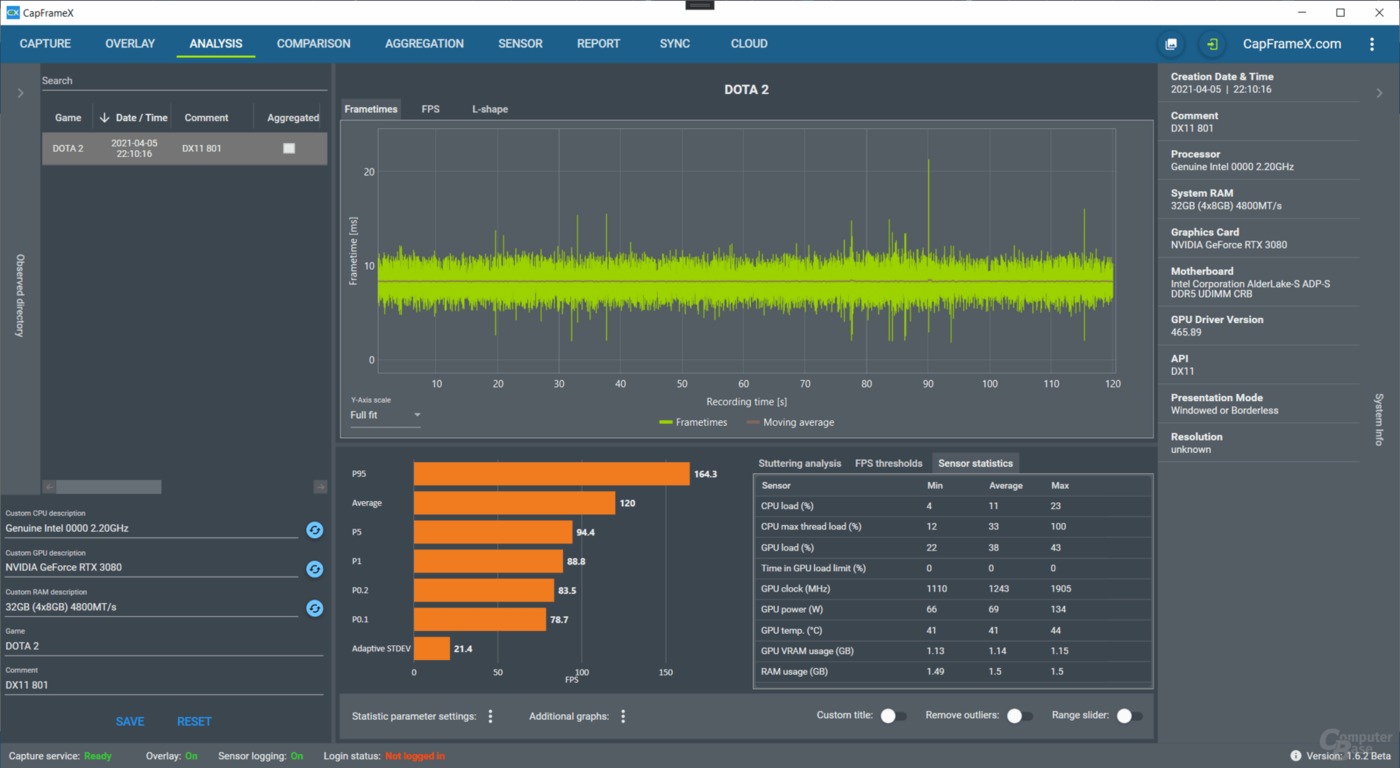
Task: Reset the custom CPU description via sync icon
Action: [x=314, y=530]
